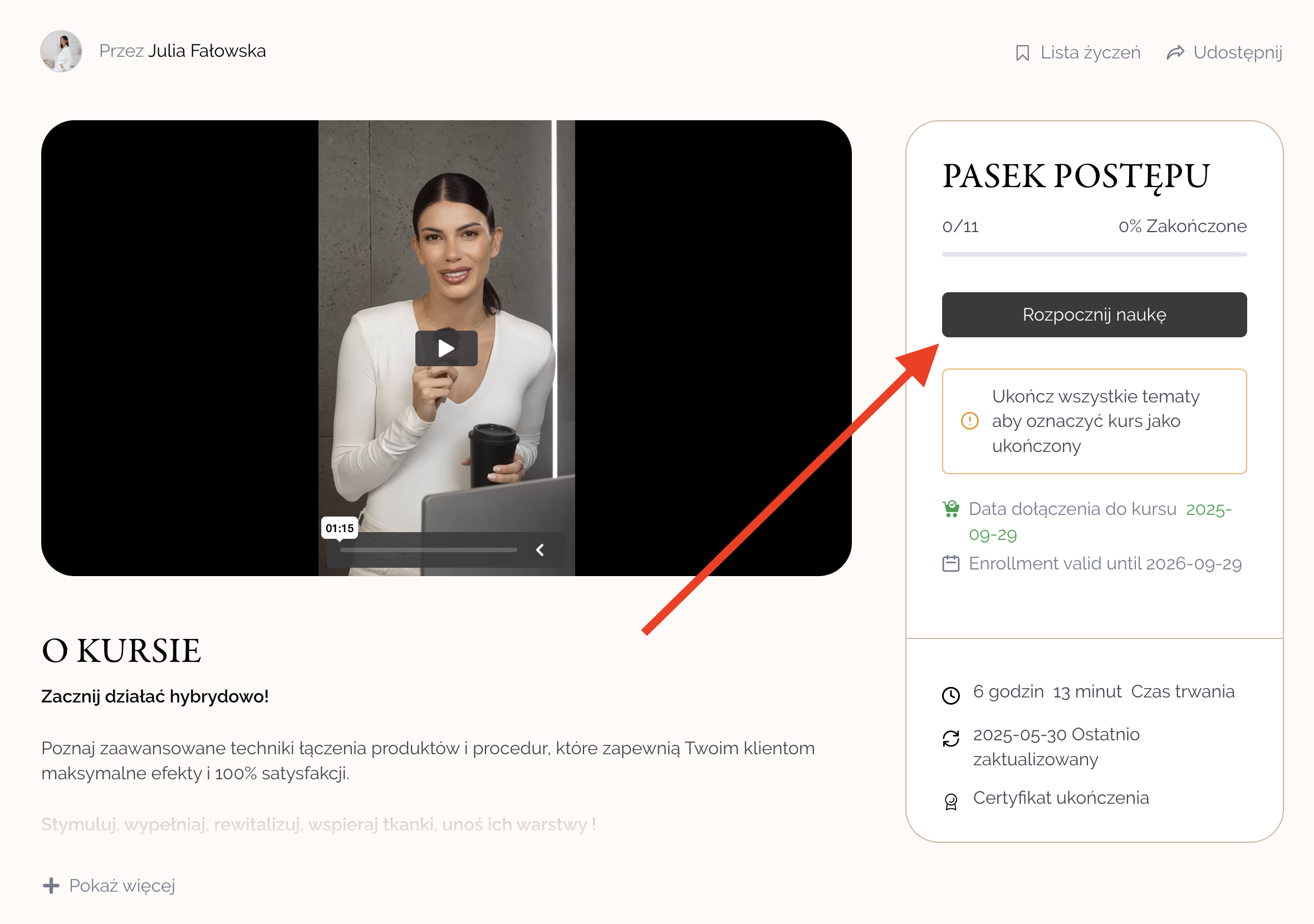Image resolution: width=1314 pixels, height=924 pixels.
Task: Click the Udostępnij share text
Action: (x=1237, y=53)
